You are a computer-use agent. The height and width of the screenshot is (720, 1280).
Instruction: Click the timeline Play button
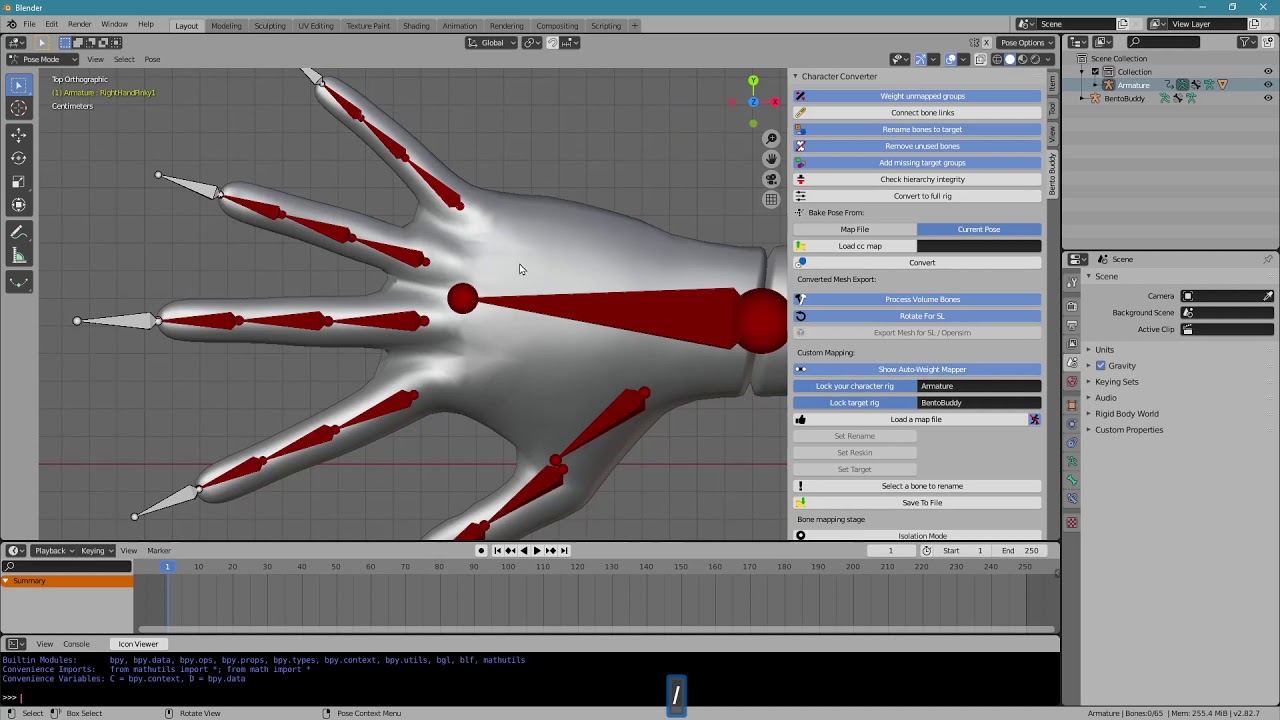pos(537,550)
